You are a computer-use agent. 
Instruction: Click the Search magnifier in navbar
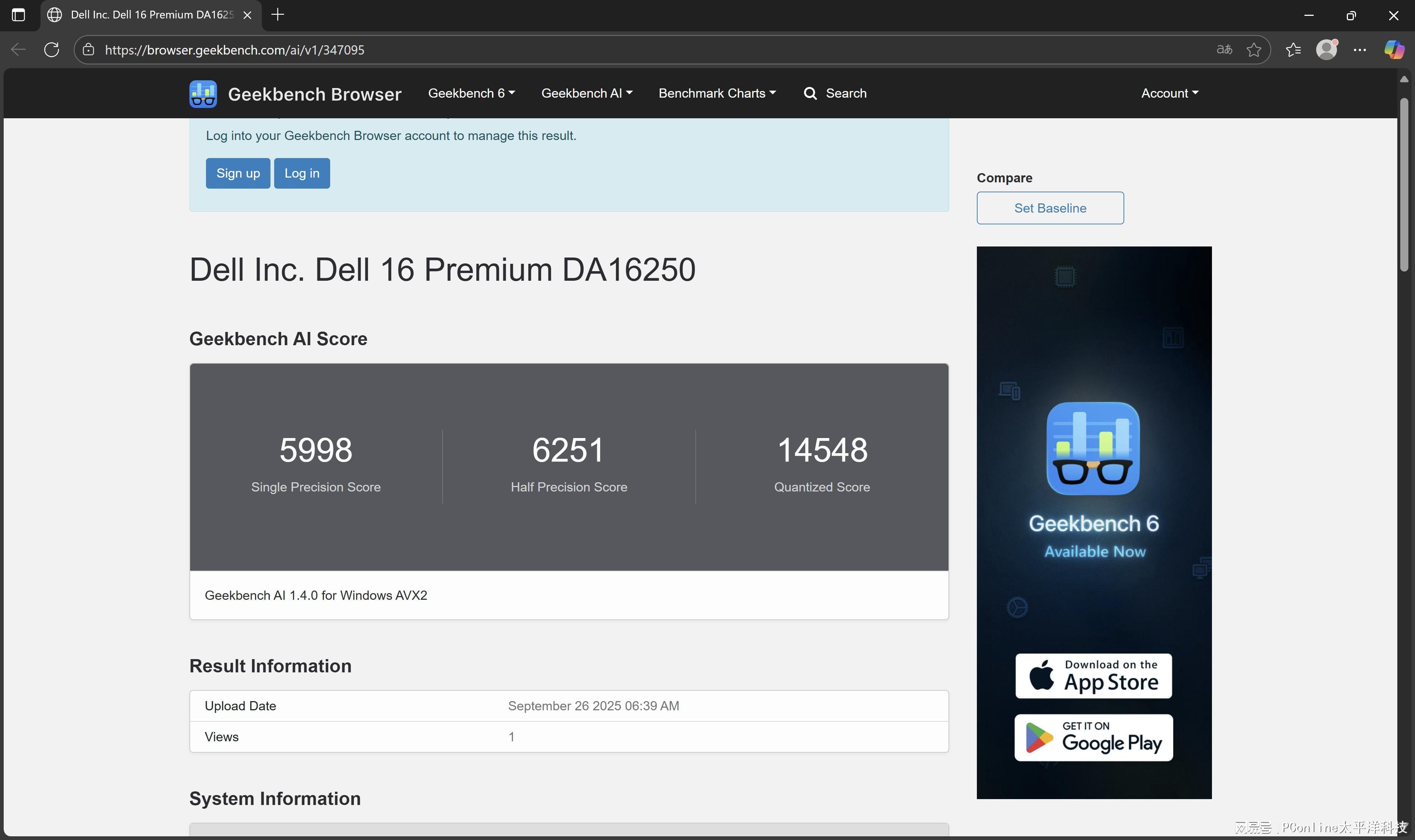coord(810,94)
